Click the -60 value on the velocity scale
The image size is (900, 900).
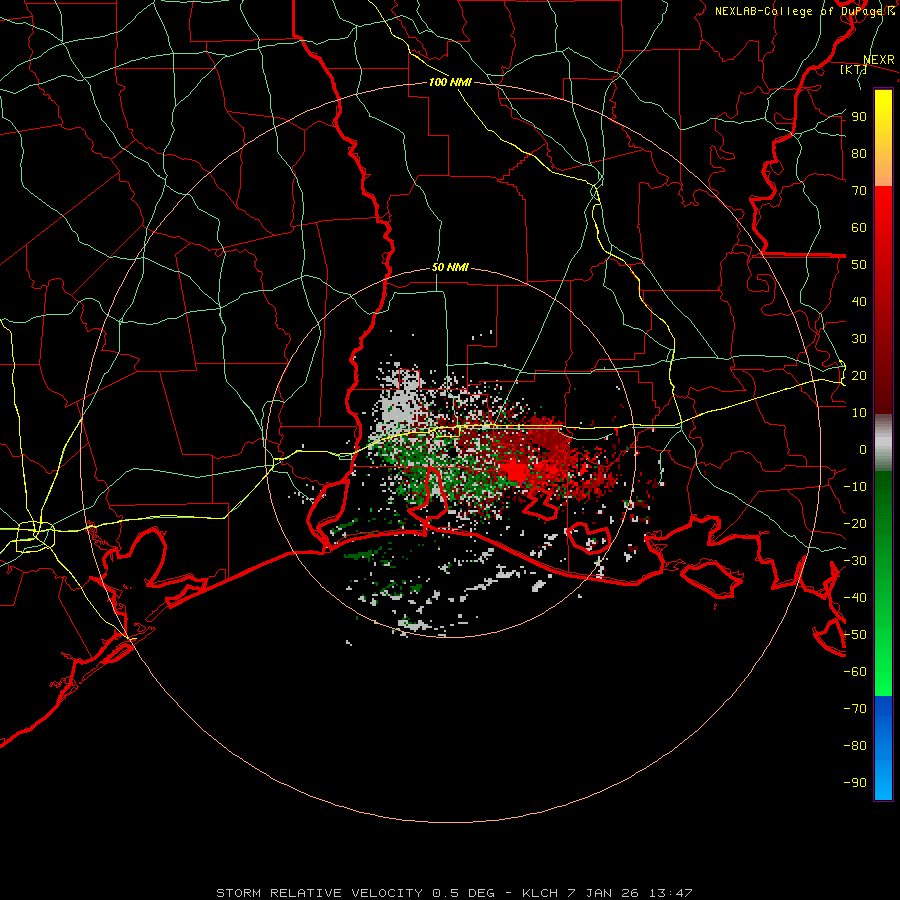pos(855,672)
